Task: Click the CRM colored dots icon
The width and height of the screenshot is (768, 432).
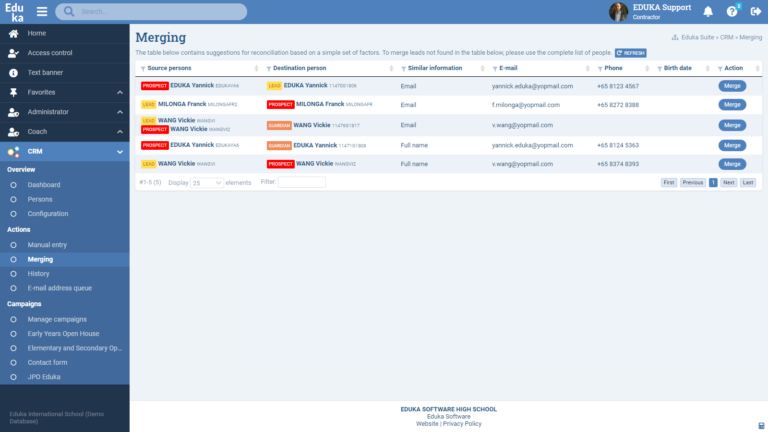Action: tap(13, 151)
